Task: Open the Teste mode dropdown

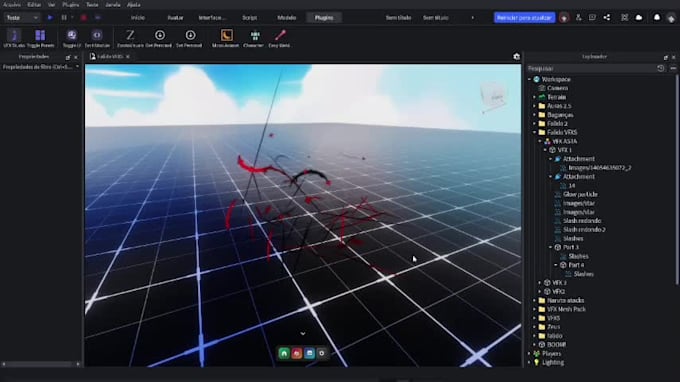Action: pos(22,18)
